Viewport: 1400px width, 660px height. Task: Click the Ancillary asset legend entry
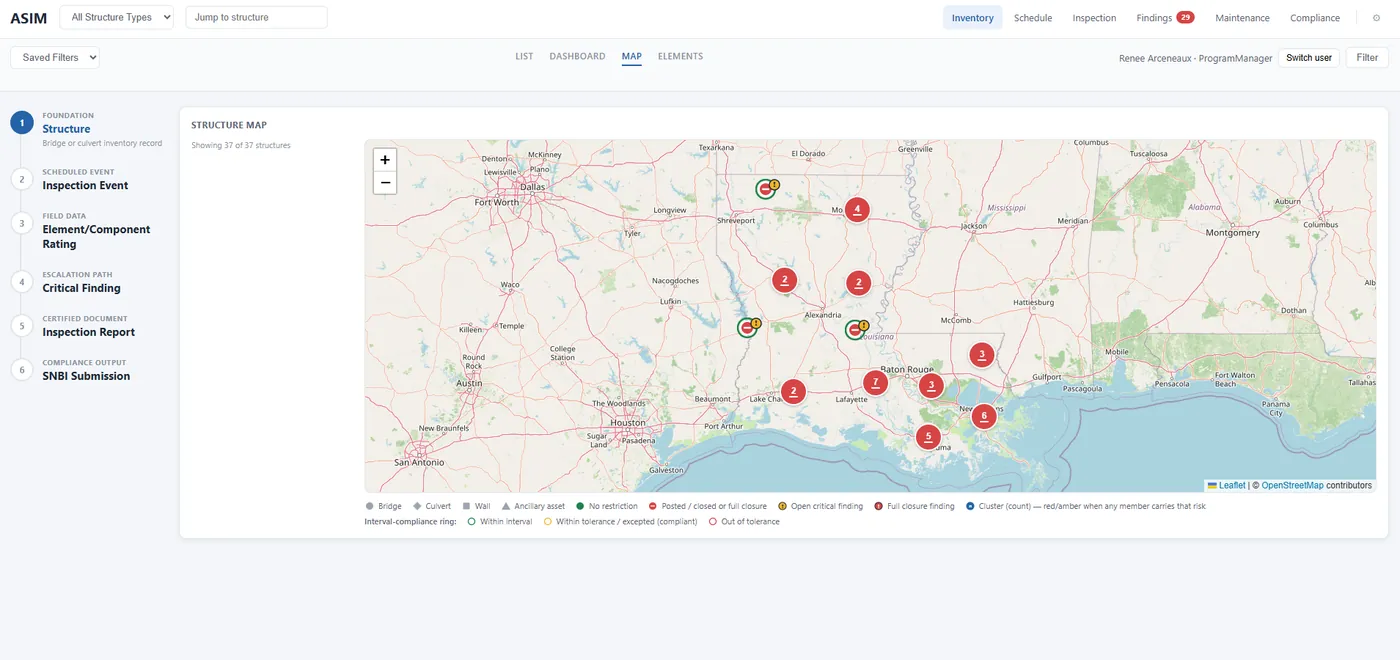point(534,506)
